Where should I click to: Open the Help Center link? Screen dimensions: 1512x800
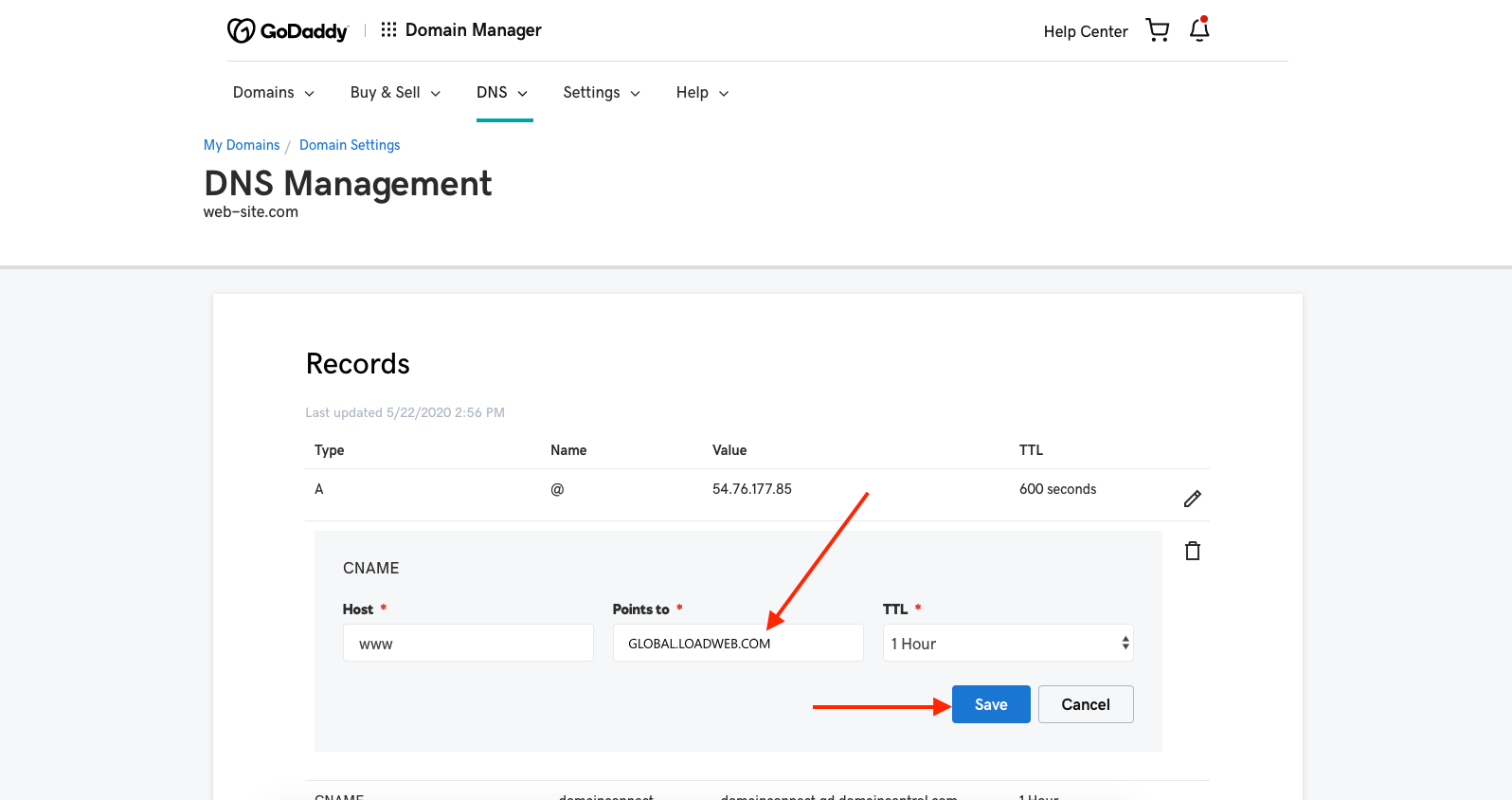(x=1086, y=32)
